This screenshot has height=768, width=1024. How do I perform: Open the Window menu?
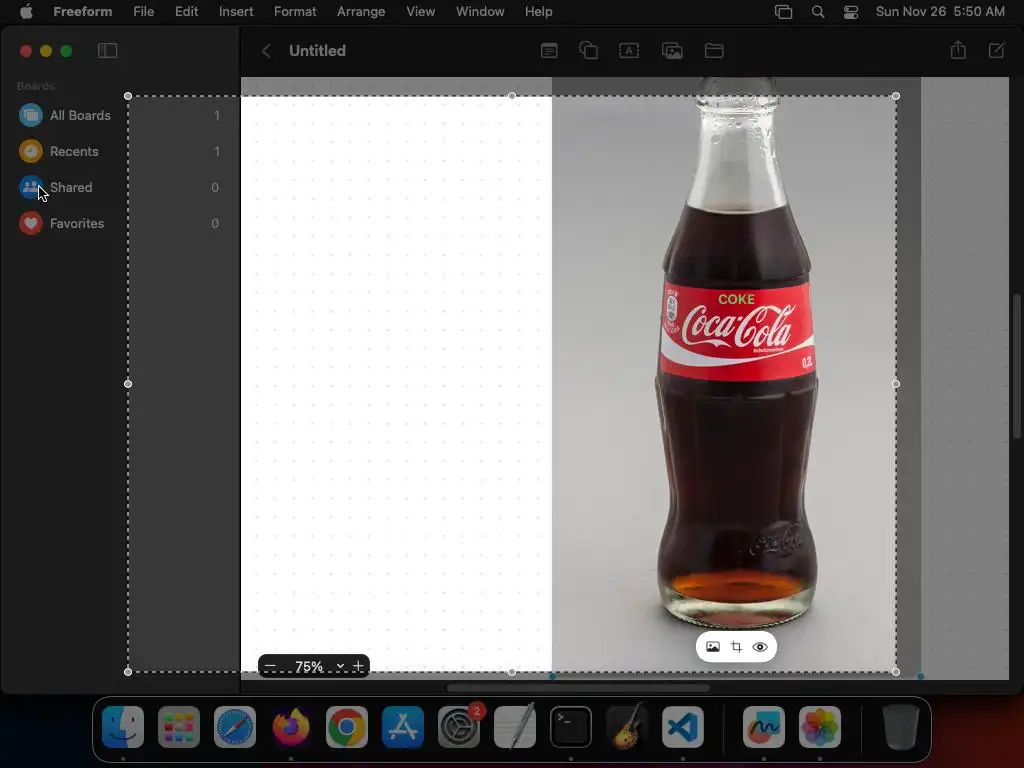[x=480, y=12]
